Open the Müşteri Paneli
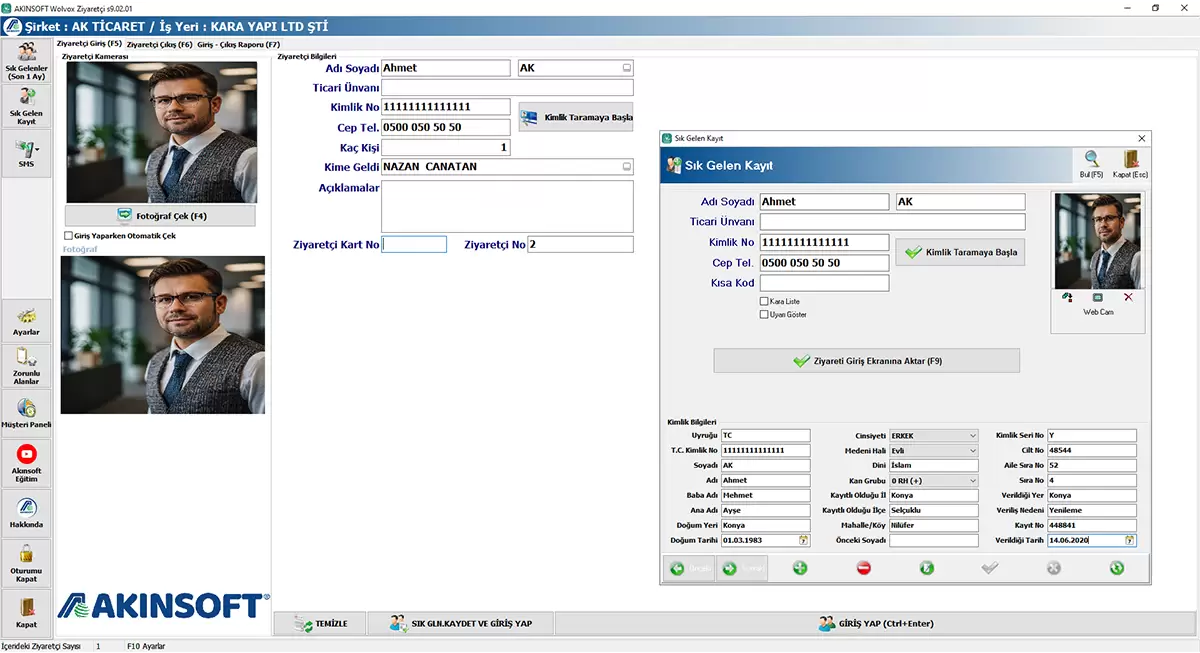This screenshot has width=1200, height=653. pyautogui.click(x=26, y=414)
